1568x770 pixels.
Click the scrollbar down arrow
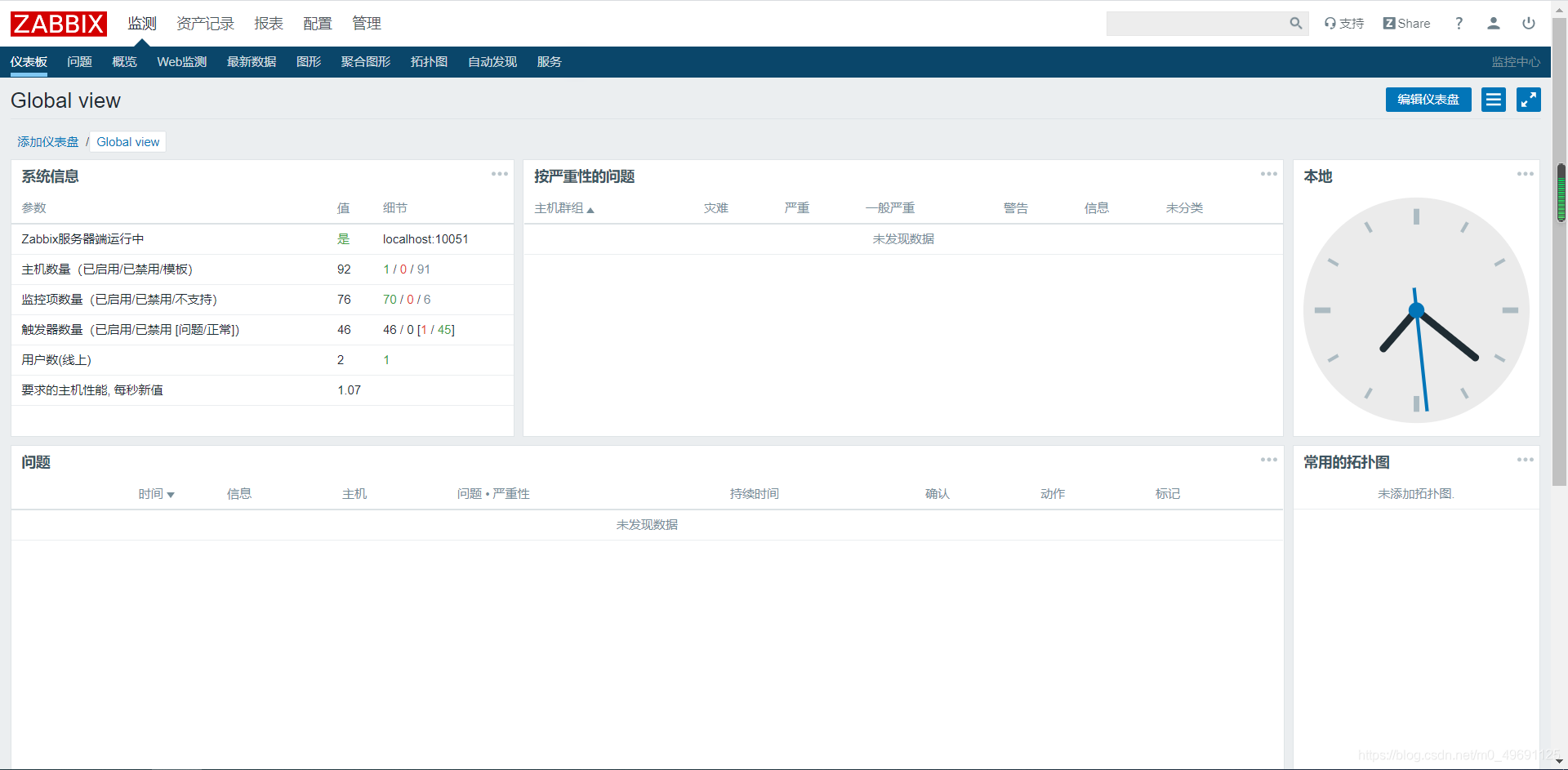(x=1560, y=761)
